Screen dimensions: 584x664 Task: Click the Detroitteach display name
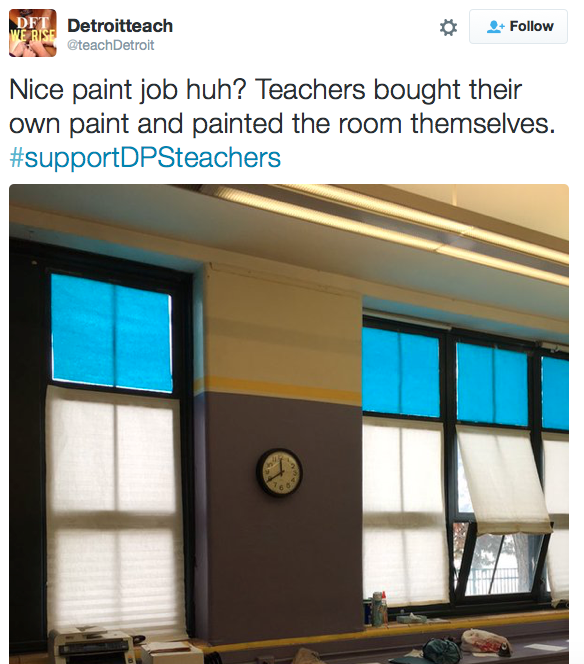pos(120,26)
